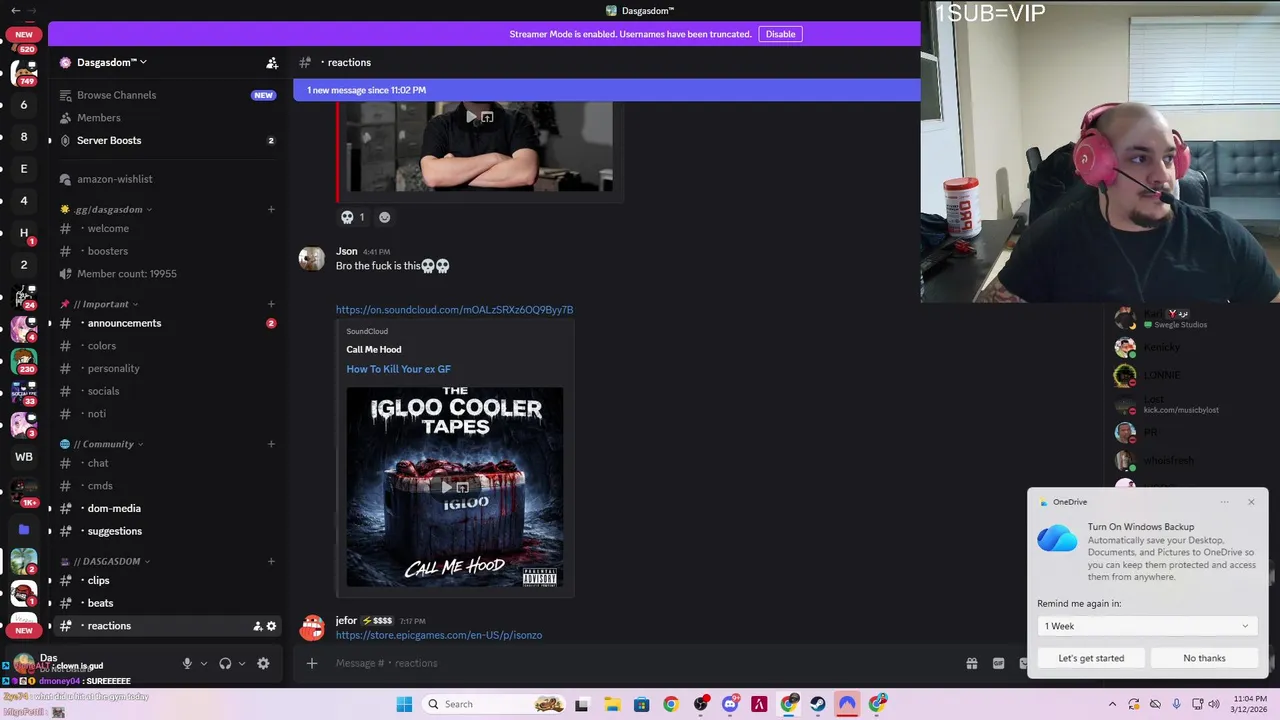This screenshot has height=720, width=1280.
Task: Open the blue server folder
Action: tap(24, 529)
